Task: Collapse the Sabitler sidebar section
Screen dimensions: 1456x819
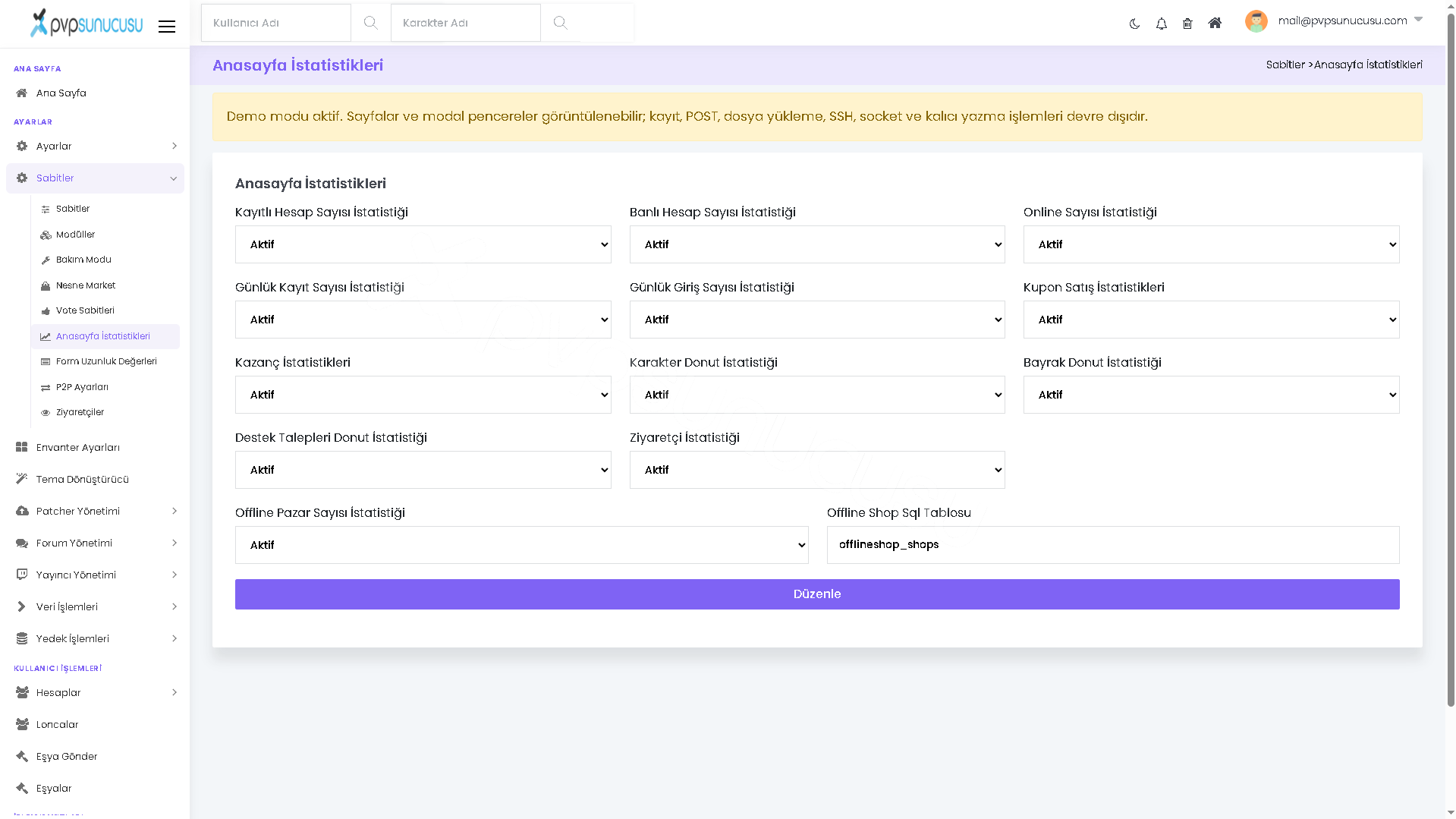Action: 95,178
